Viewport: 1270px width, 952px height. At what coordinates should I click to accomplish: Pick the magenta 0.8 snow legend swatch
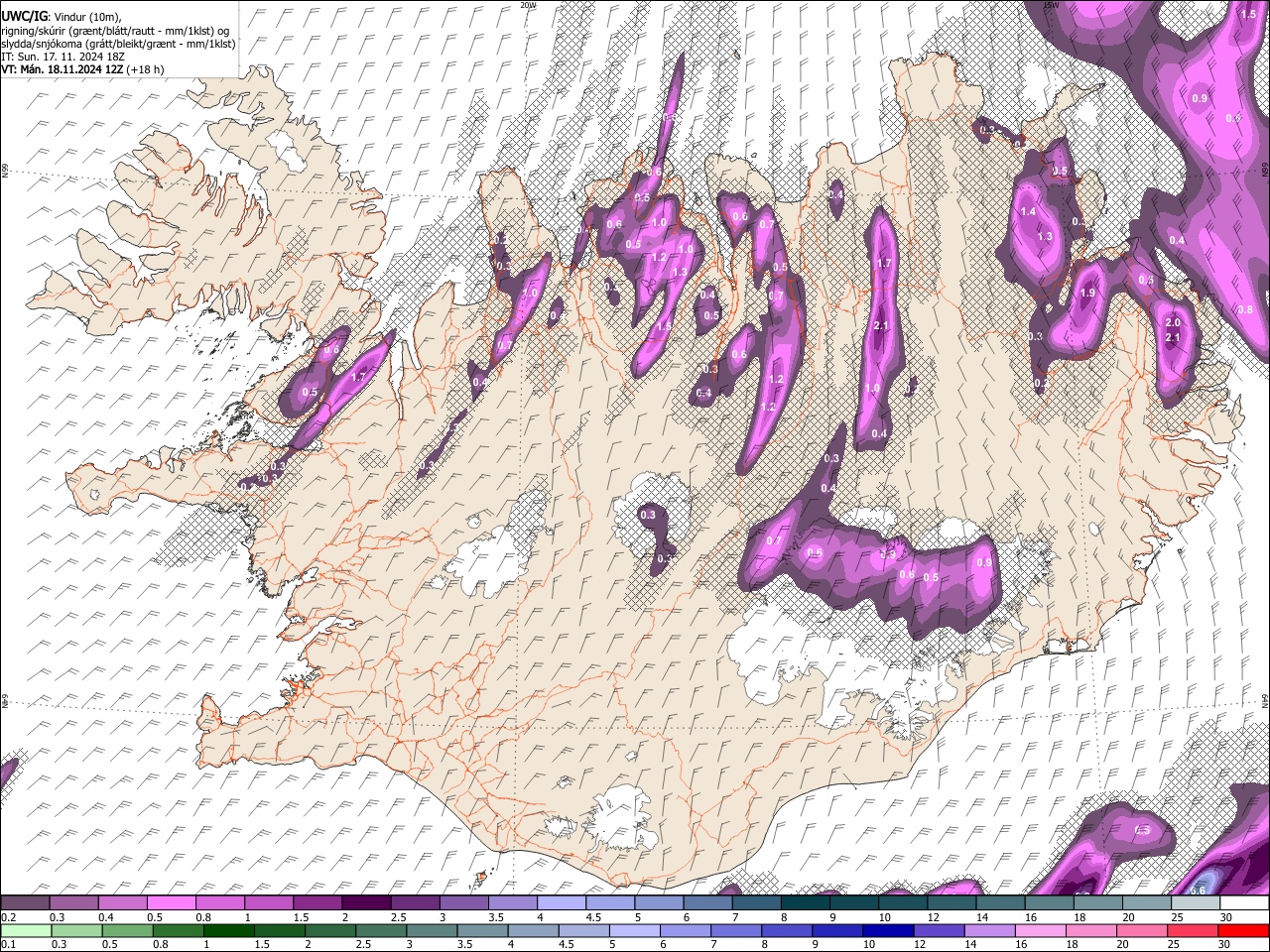pyautogui.click(x=219, y=903)
